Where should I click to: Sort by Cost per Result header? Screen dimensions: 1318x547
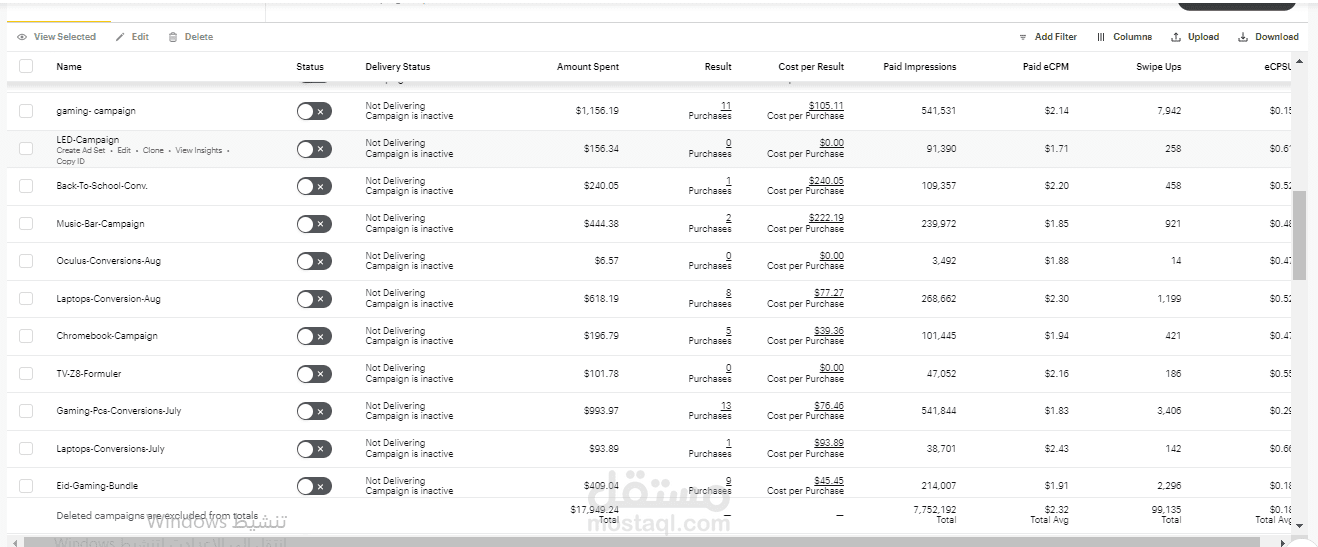click(x=811, y=67)
